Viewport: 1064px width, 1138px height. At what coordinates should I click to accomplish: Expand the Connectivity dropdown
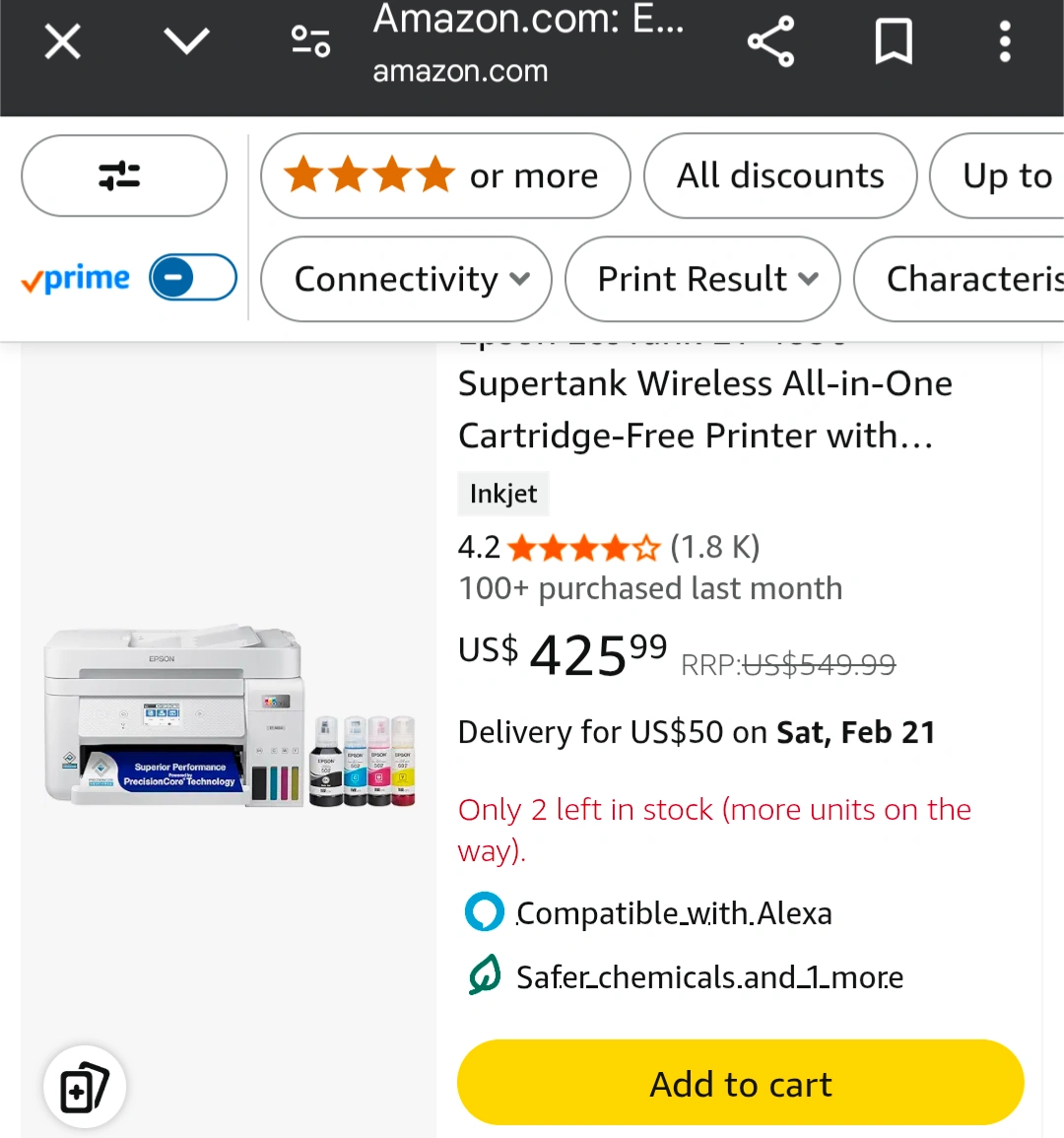[x=406, y=279]
